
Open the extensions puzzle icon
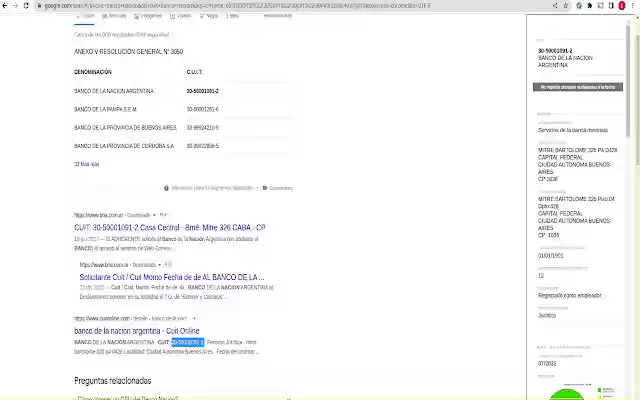pos(590,6)
